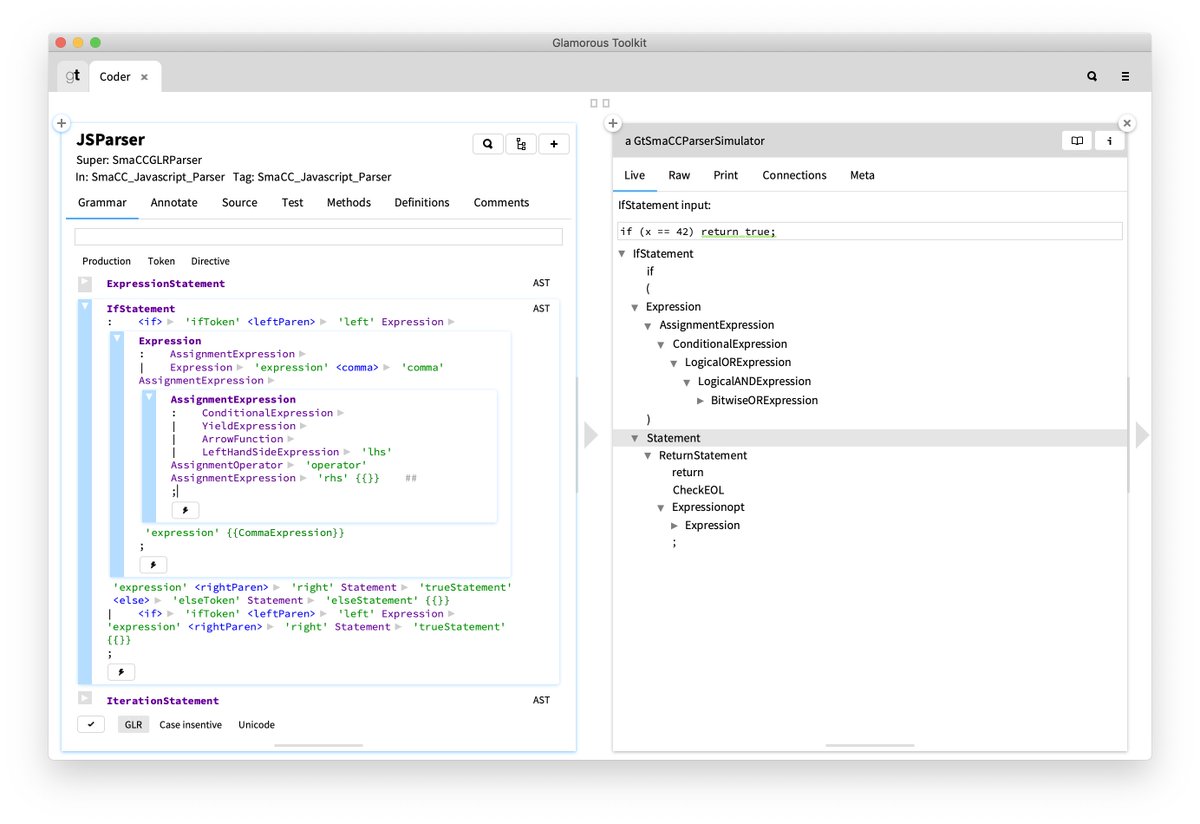Switch to the Print tab in the simulator
Viewport: 1200px width, 824px height.
pyautogui.click(x=726, y=175)
